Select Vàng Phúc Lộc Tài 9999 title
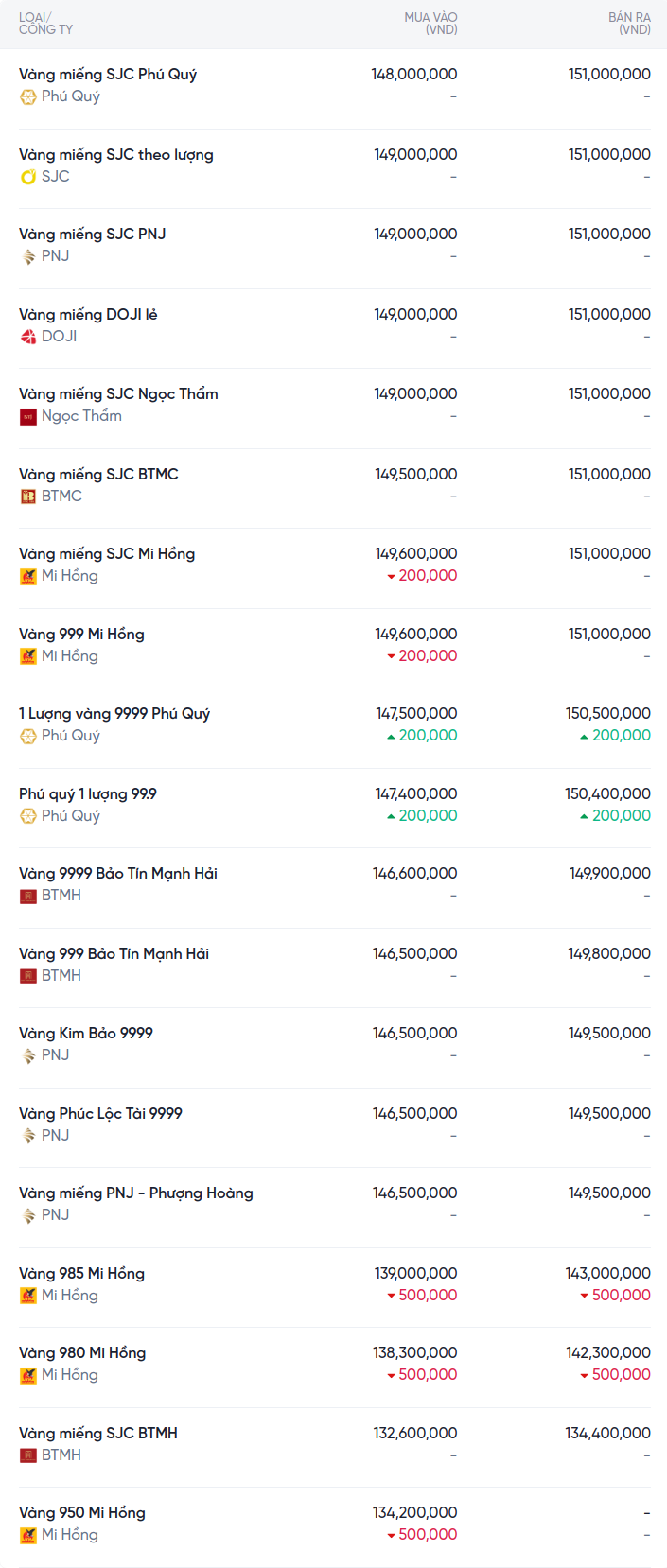 click(x=100, y=1114)
